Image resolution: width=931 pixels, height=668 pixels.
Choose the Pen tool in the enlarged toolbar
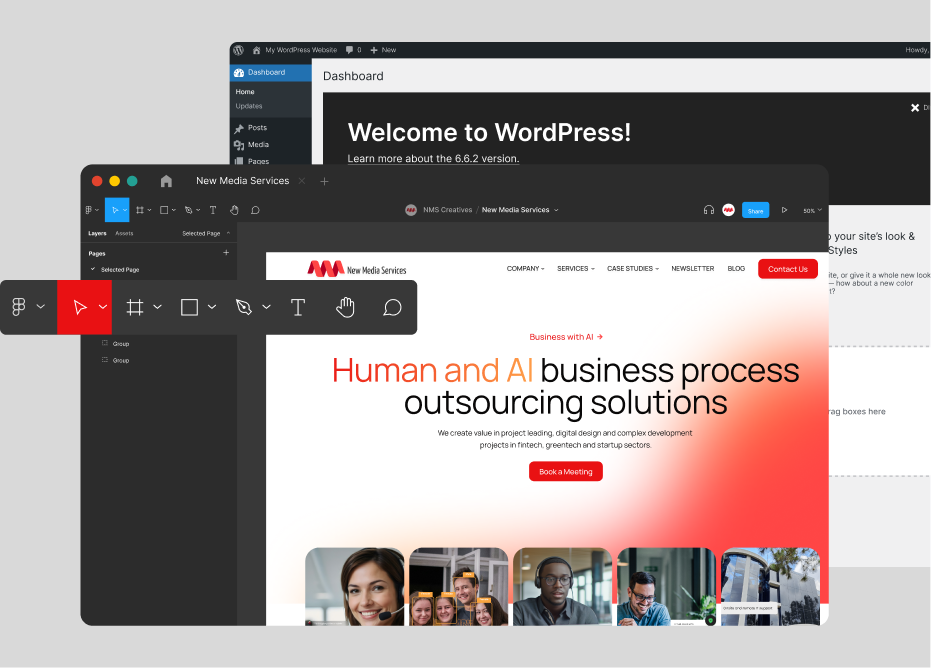[243, 307]
